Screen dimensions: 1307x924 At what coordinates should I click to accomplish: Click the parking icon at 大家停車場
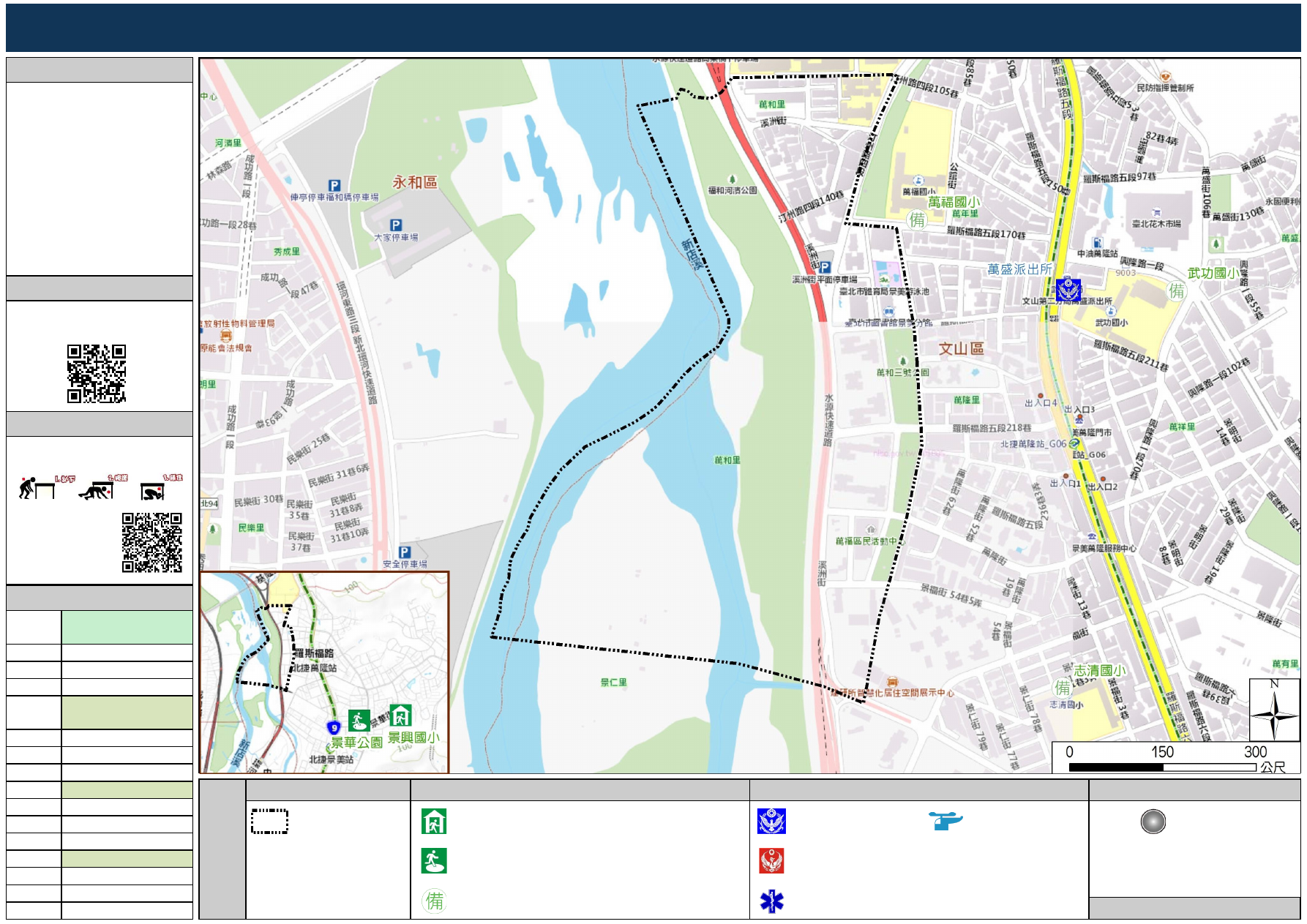click(x=396, y=225)
